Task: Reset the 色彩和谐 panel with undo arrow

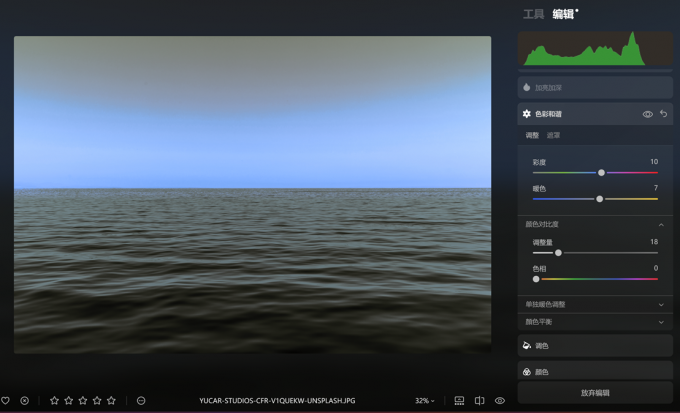Action: (x=663, y=114)
